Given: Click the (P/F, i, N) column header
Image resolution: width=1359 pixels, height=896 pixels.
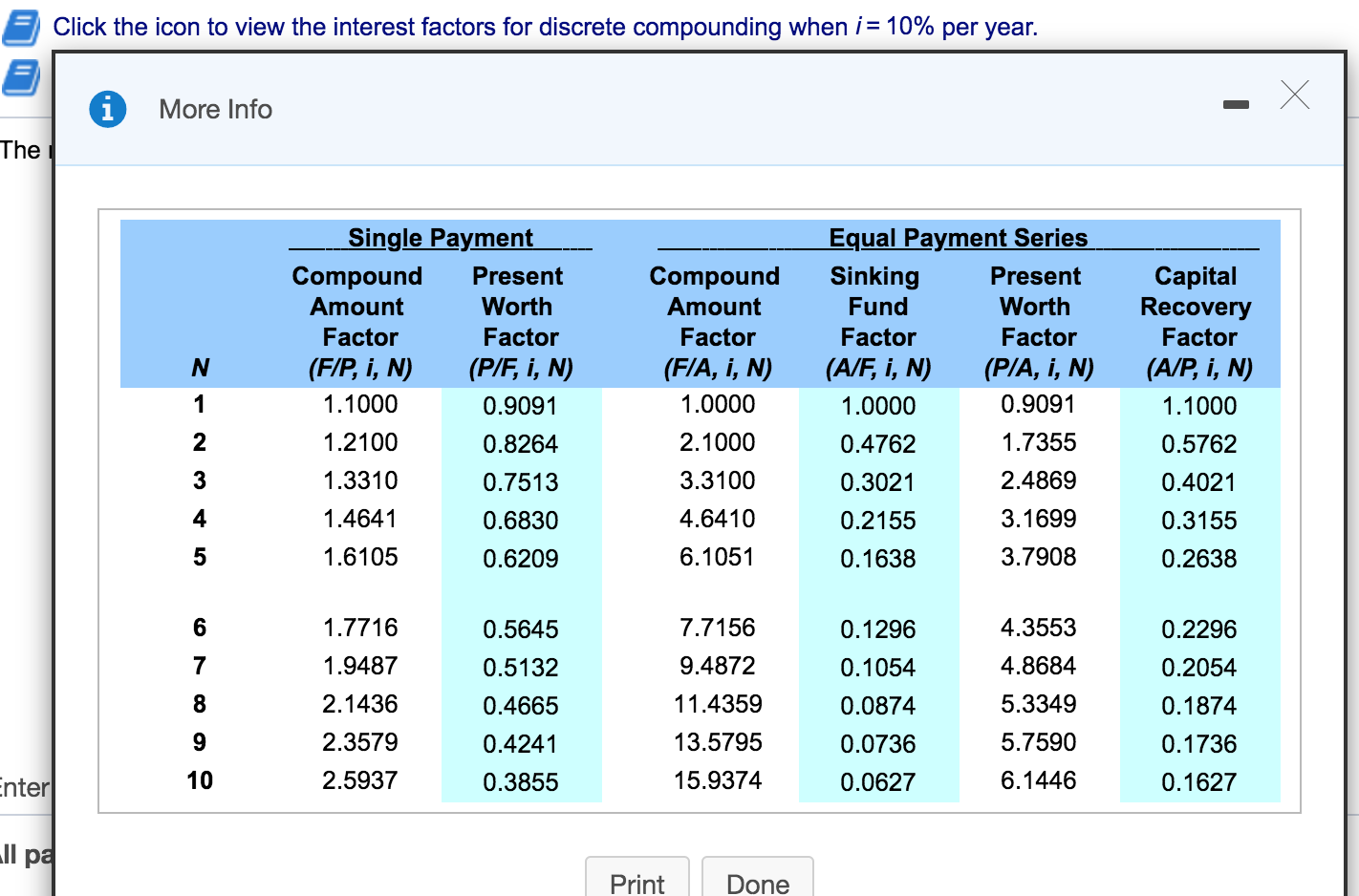Looking at the screenshot, I should pos(521,368).
